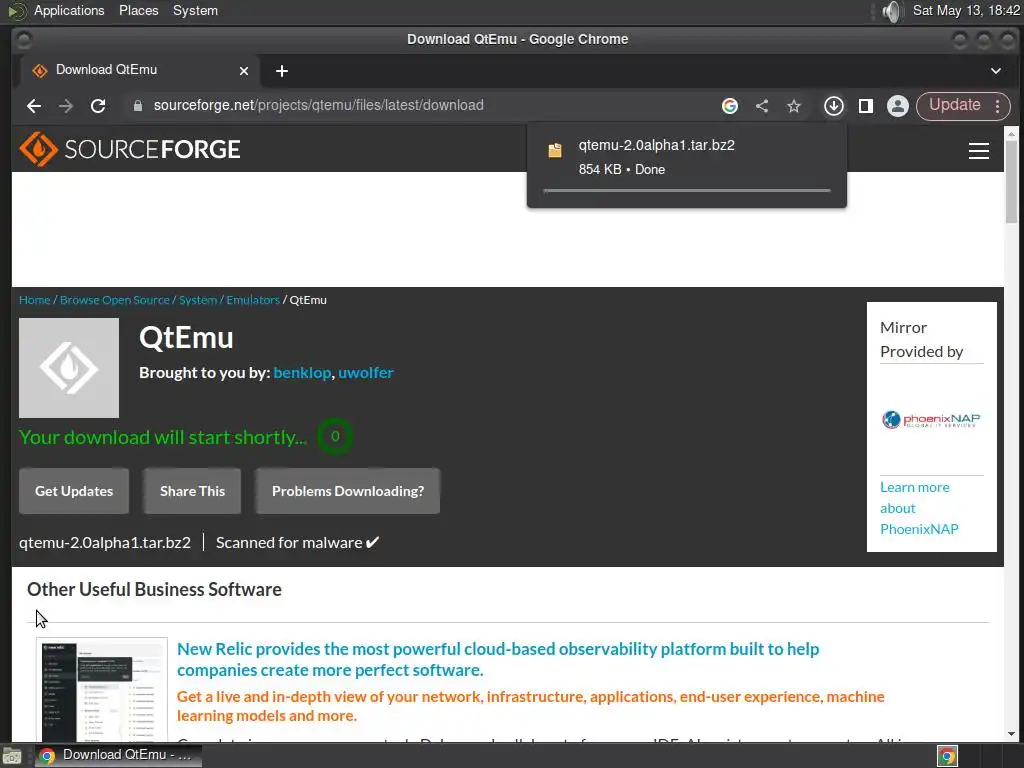1024x768 pixels.
Task: Open the Chrome profile avatar
Action: (x=898, y=106)
